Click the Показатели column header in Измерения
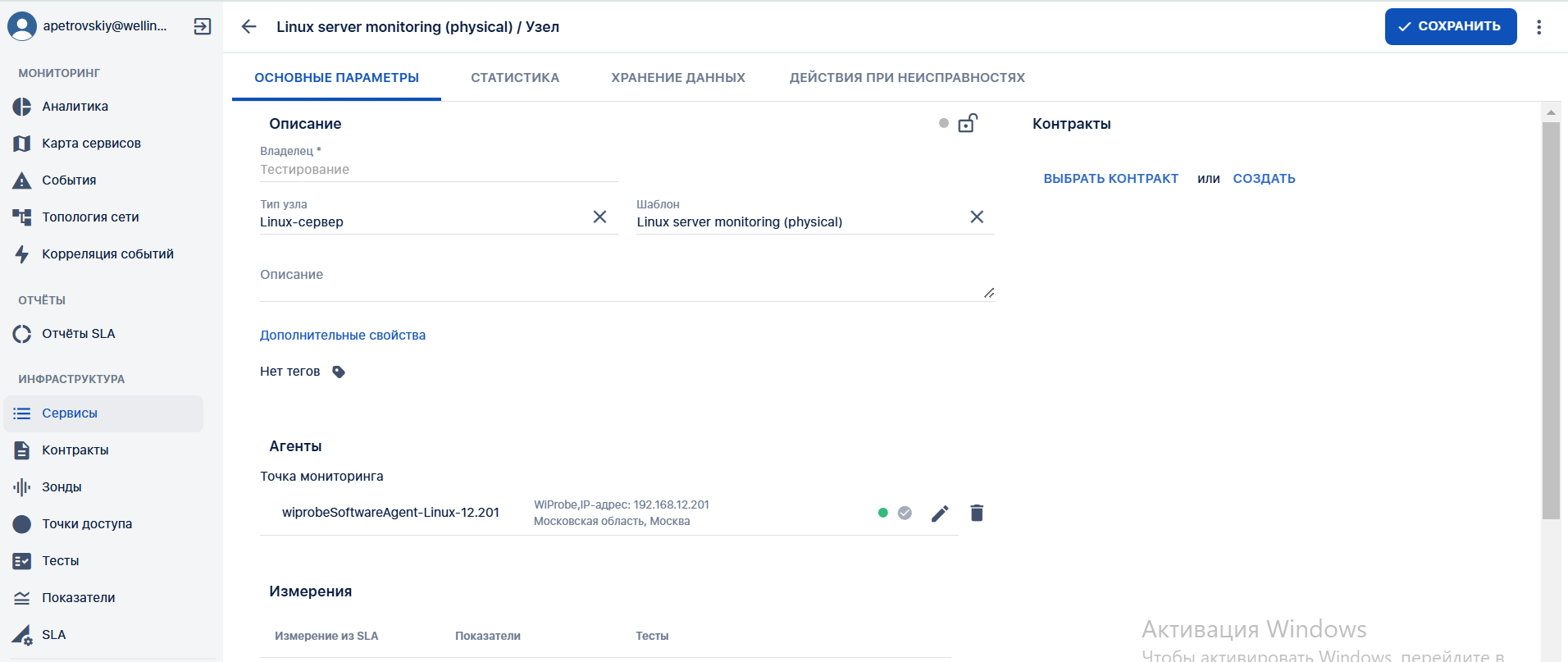1568x662 pixels. (x=488, y=636)
